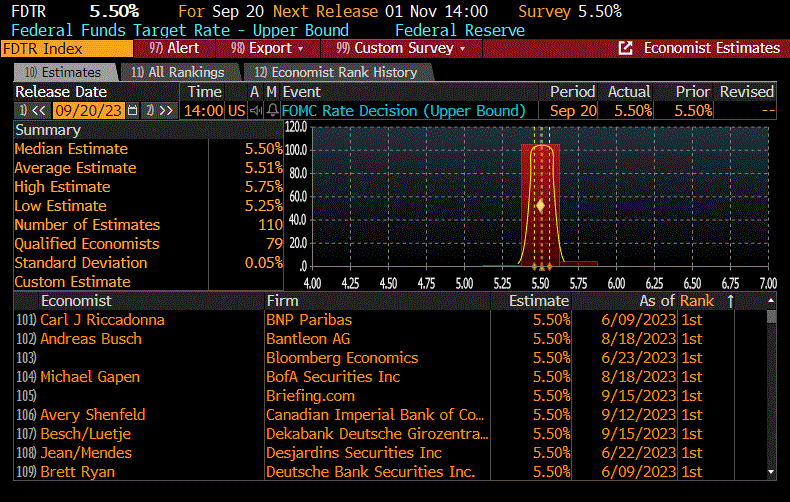The width and height of the screenshot is (790, 502).
Task: Toggle the bell notification icon
Action: pos(272,110)
